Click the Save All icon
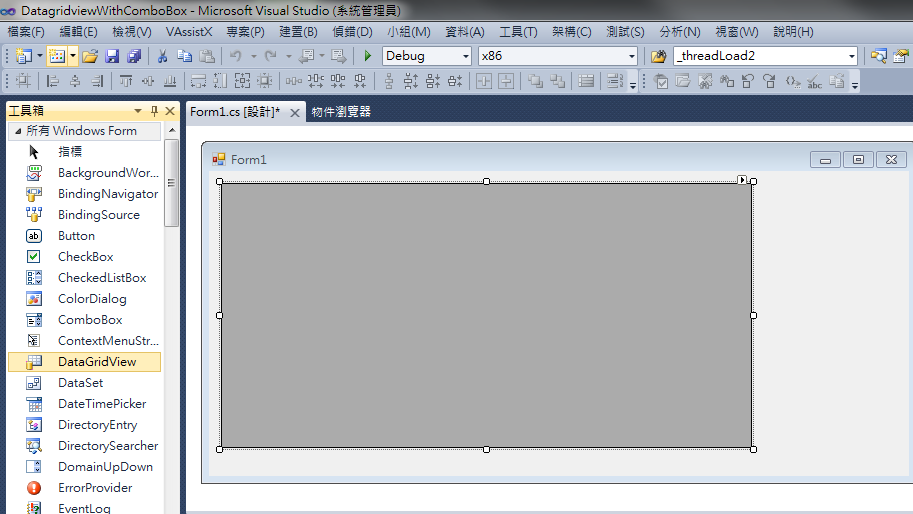The height and width of the screenshot is (514, 913). (x=134, y=56)
